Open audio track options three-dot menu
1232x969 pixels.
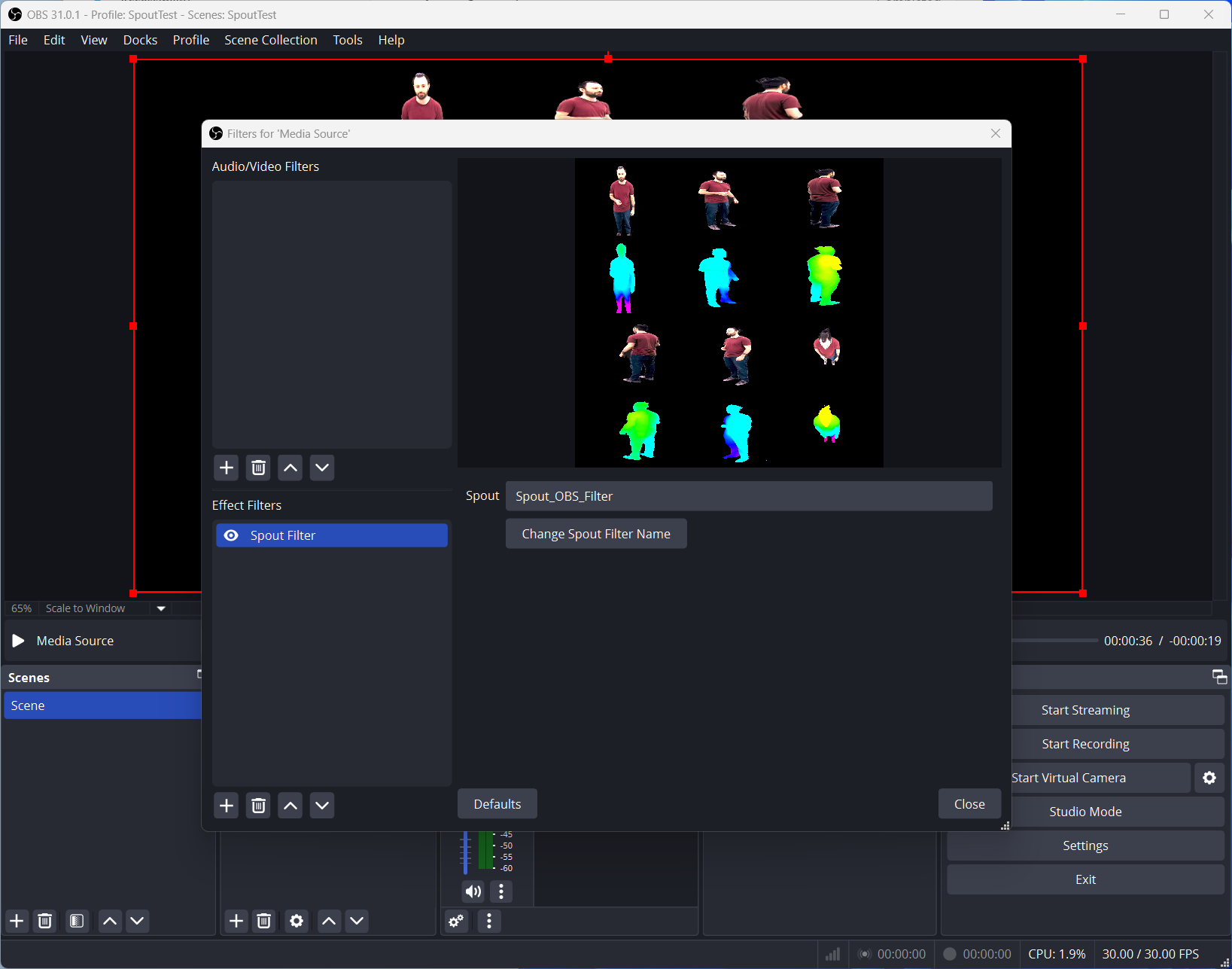(x=501, y=891)
